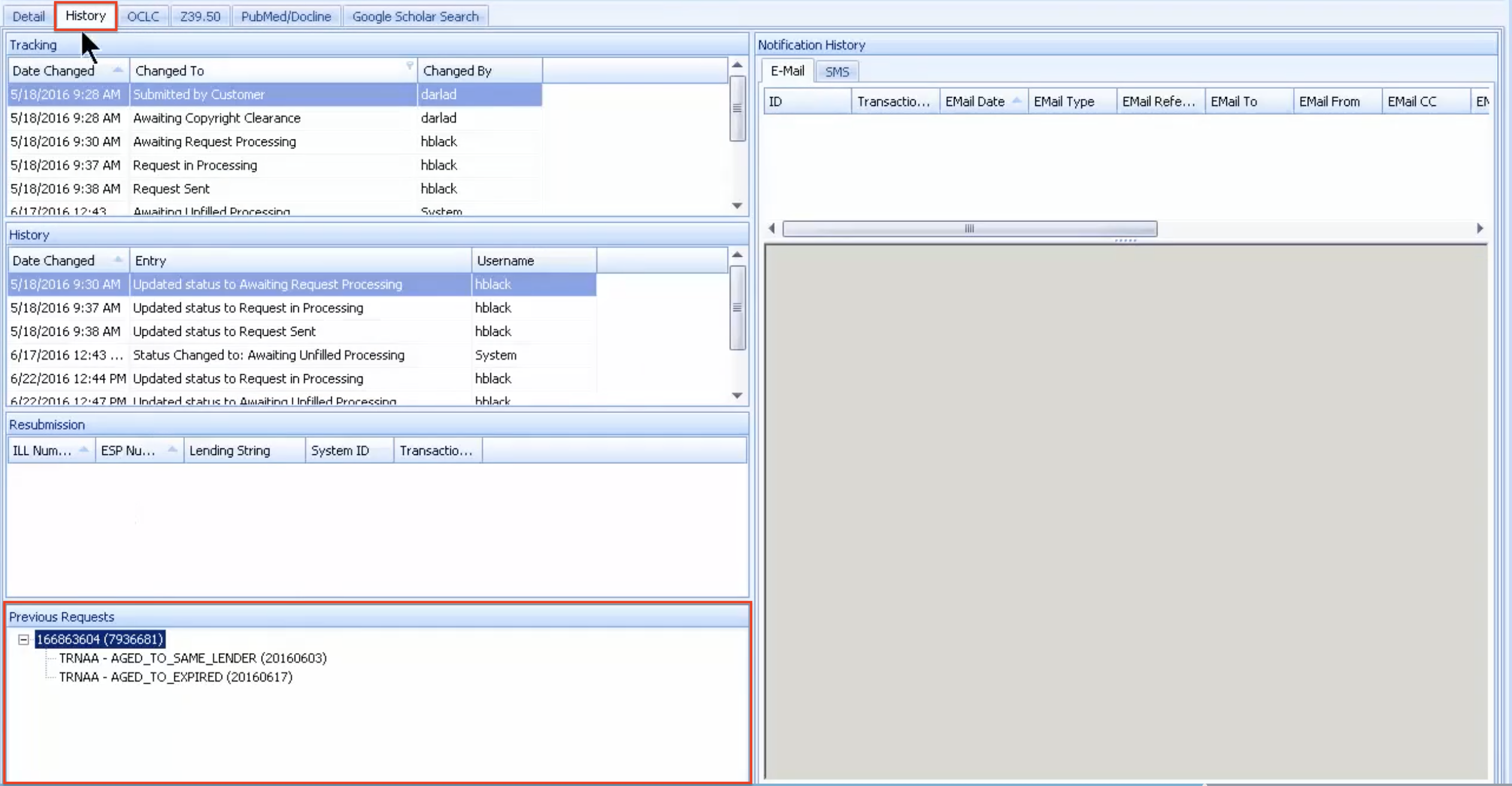This screenshot has height=786, width=1512.
Task: Select the Request Sent tracking row
Action: click(171, 189)
